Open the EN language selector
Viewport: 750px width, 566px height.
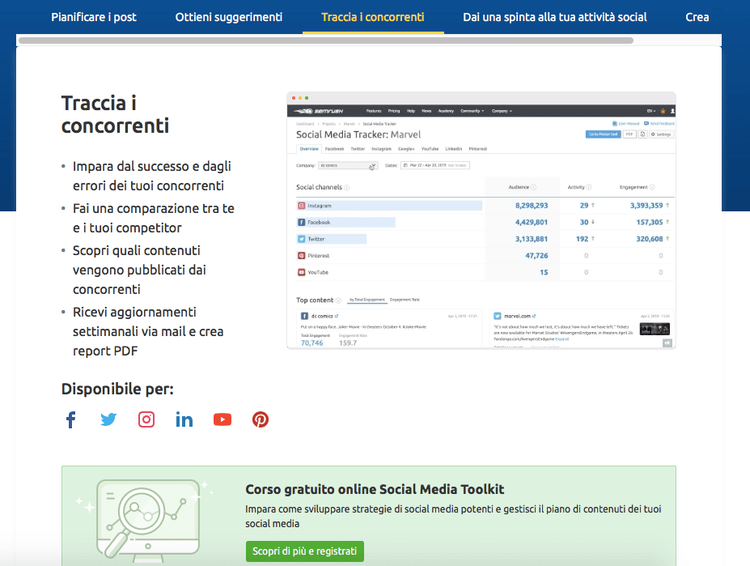point(651,111)
